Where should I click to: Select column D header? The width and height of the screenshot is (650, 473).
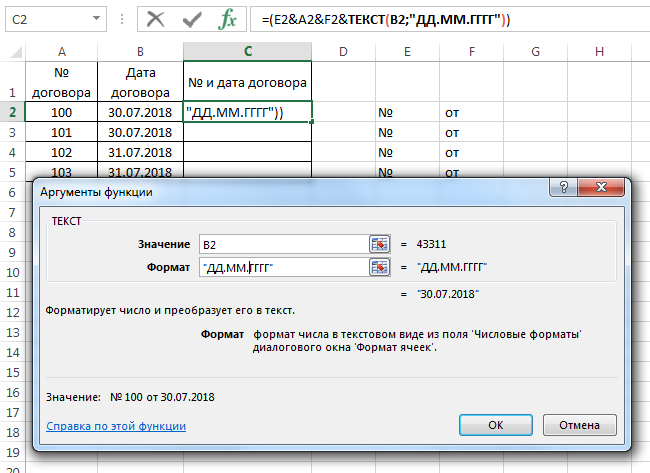click(x=343, y=51)
